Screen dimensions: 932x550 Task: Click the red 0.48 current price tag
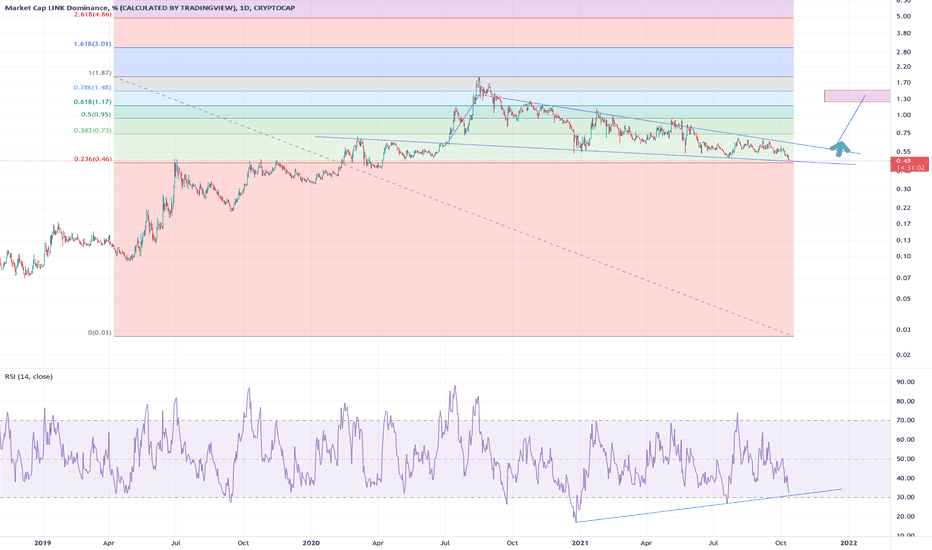tap(910, 164)
